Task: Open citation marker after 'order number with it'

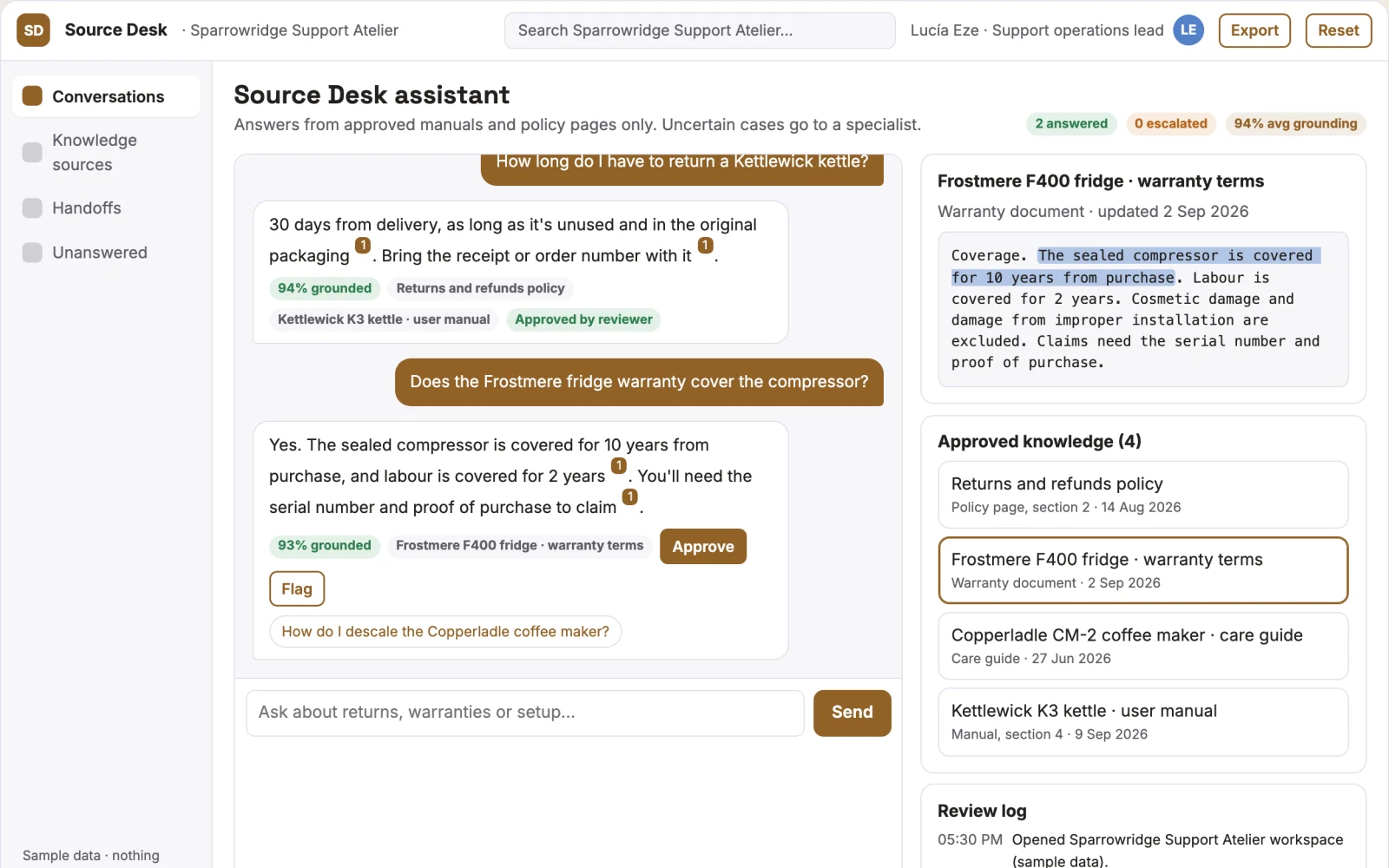Action: (x=706, y=246)
